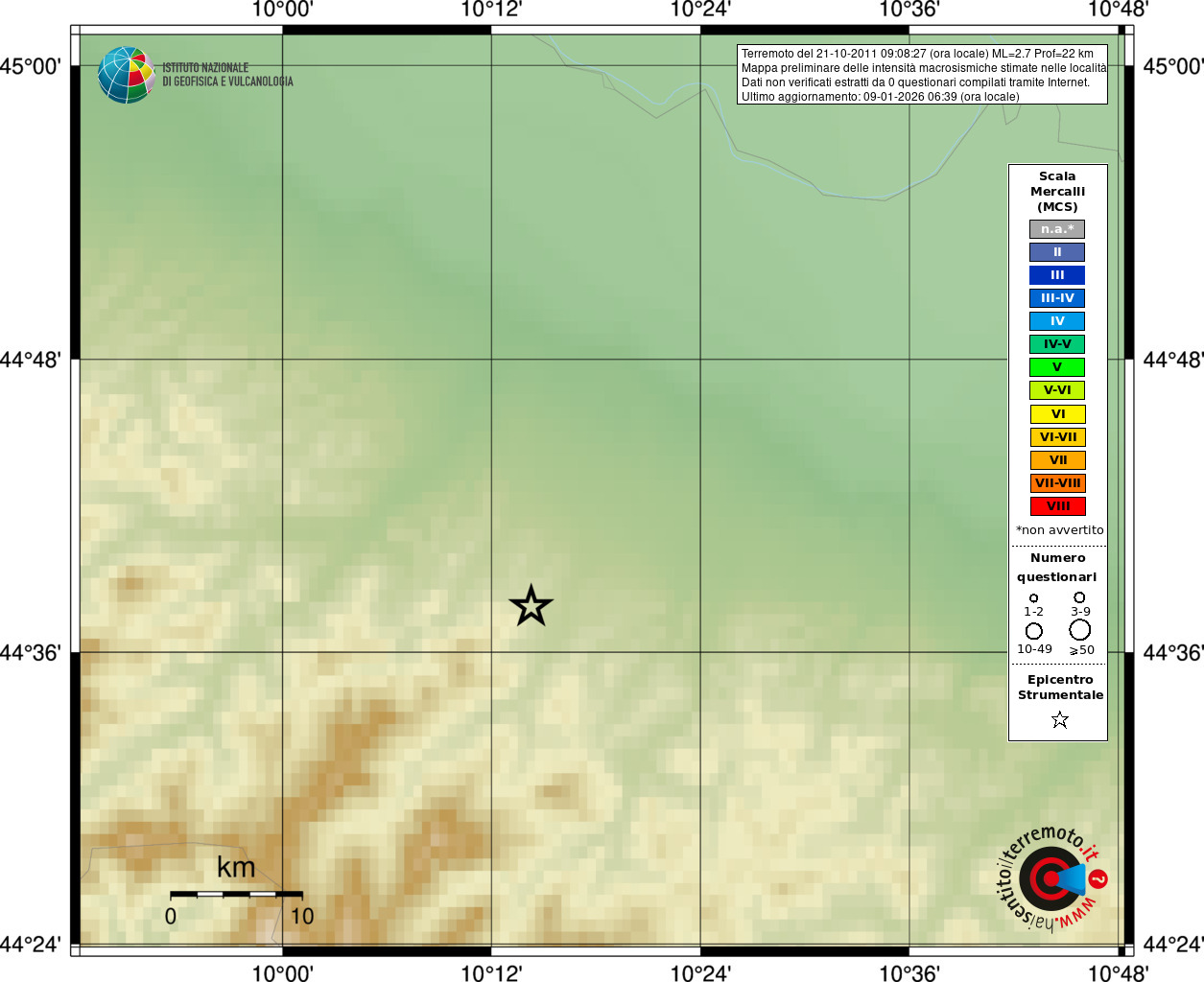Click the epicenter star on the map

click(x=531, y=606)
